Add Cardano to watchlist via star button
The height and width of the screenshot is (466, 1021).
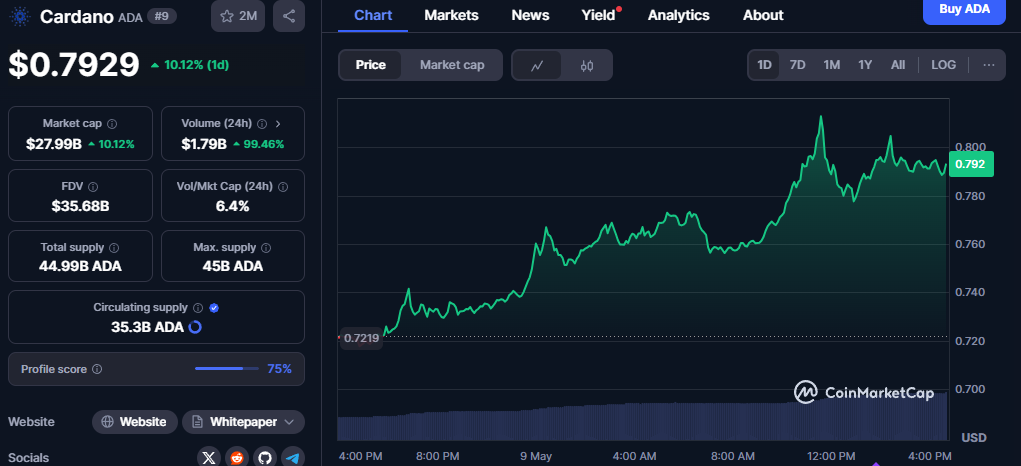coord(238,16)
